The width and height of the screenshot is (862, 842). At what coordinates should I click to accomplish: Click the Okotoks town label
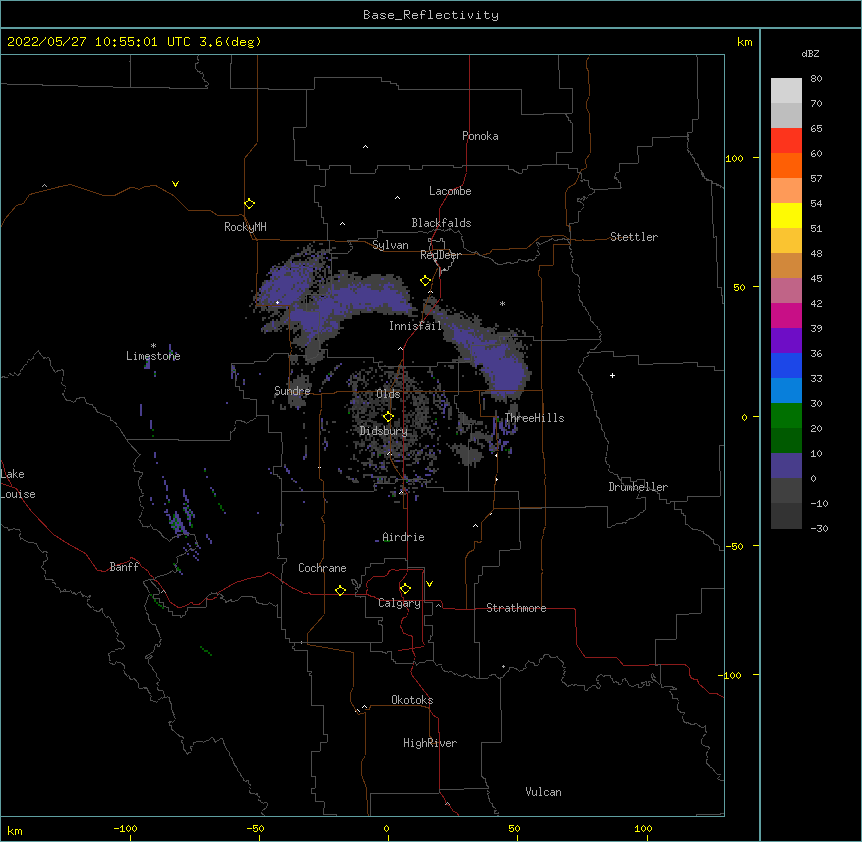pos(412,700)
